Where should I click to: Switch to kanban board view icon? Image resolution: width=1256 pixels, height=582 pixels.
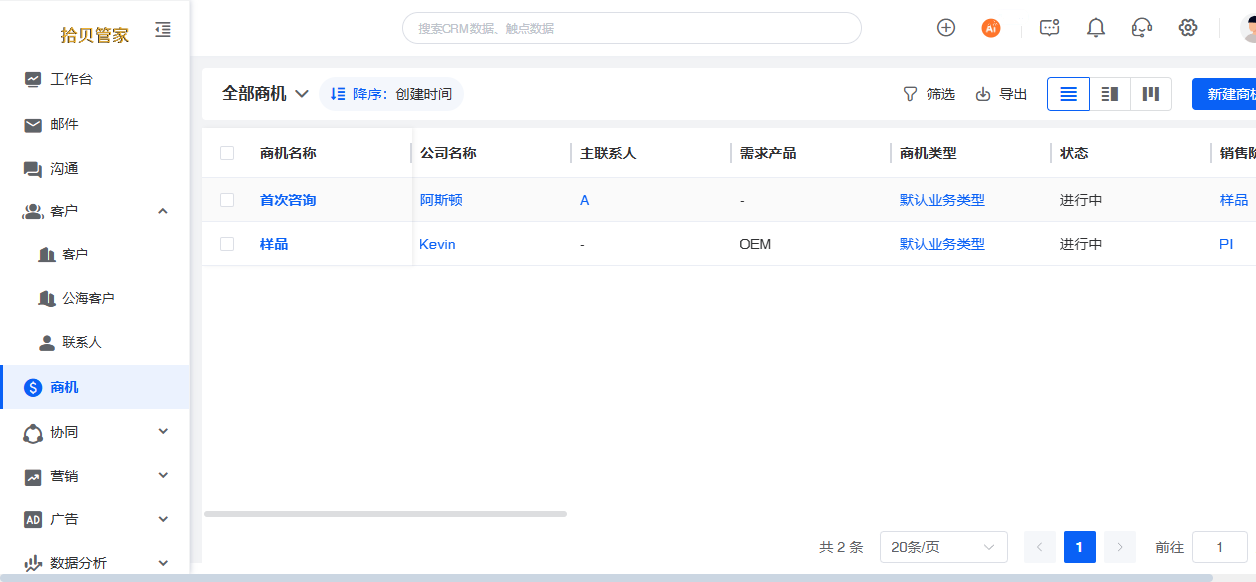(x=1151, y=94)
